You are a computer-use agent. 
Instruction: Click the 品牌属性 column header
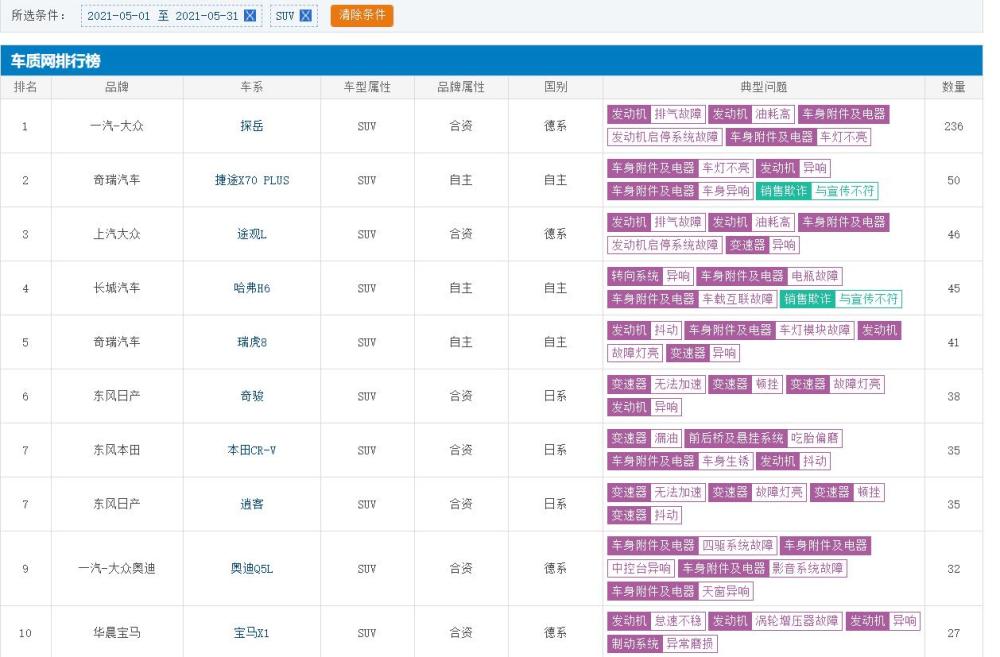(x=461, y=87)
